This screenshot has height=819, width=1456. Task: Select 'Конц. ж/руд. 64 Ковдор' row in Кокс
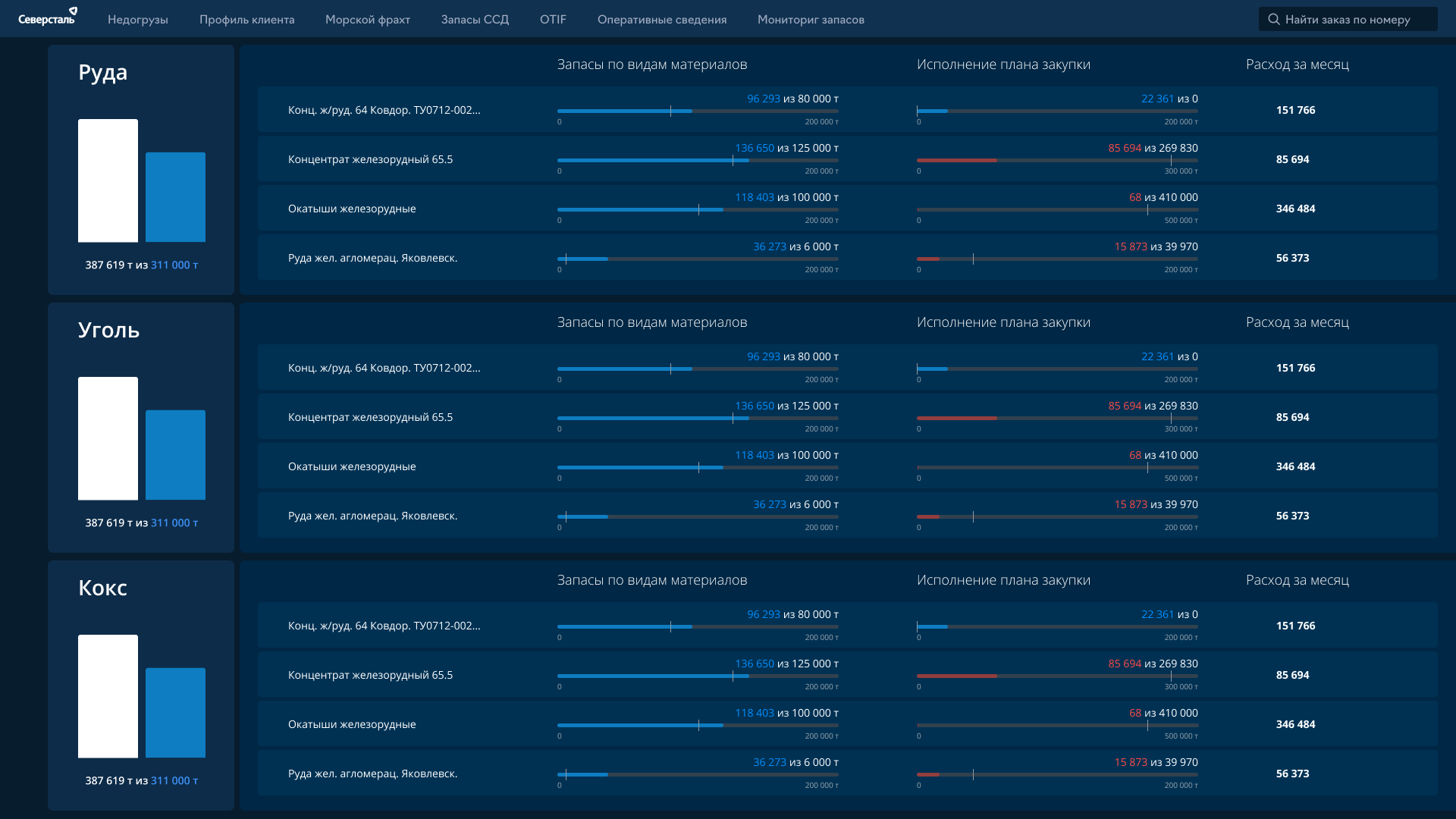coord(848,626)
